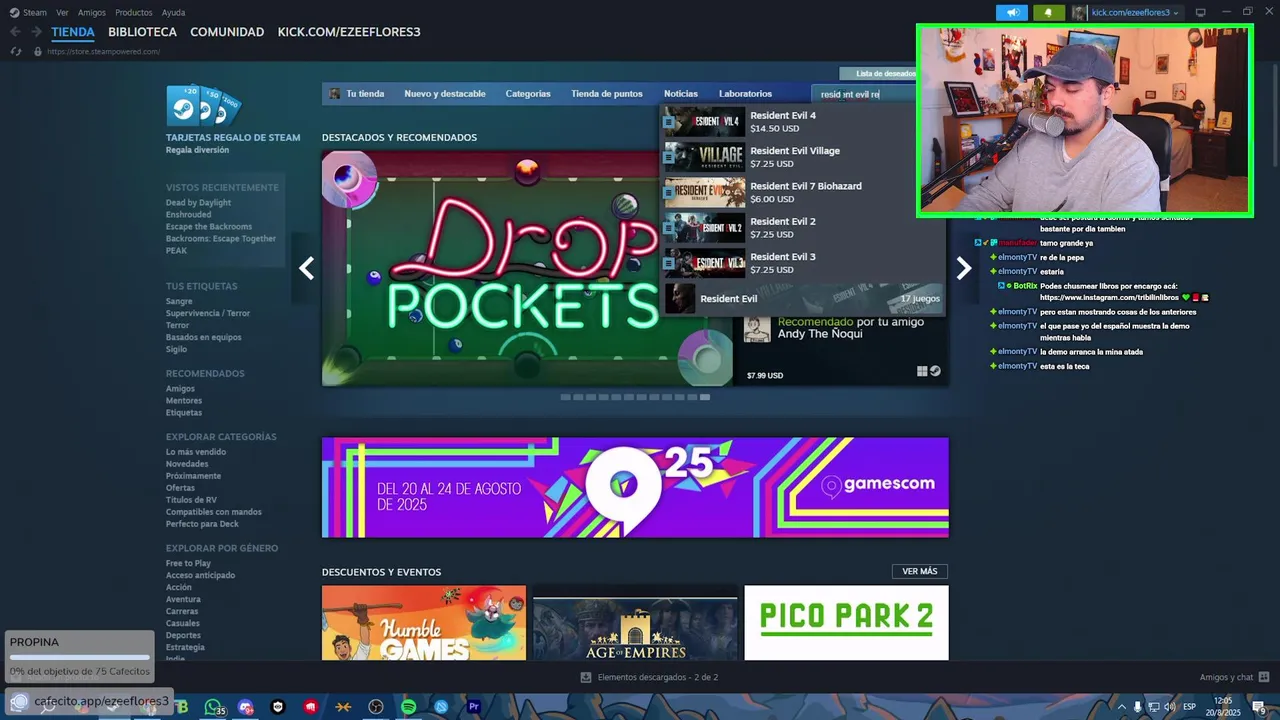The image size is (1280, 720).
Task: Open Categorías store menu
Action: pyautogui.click(x=528, y=94)
